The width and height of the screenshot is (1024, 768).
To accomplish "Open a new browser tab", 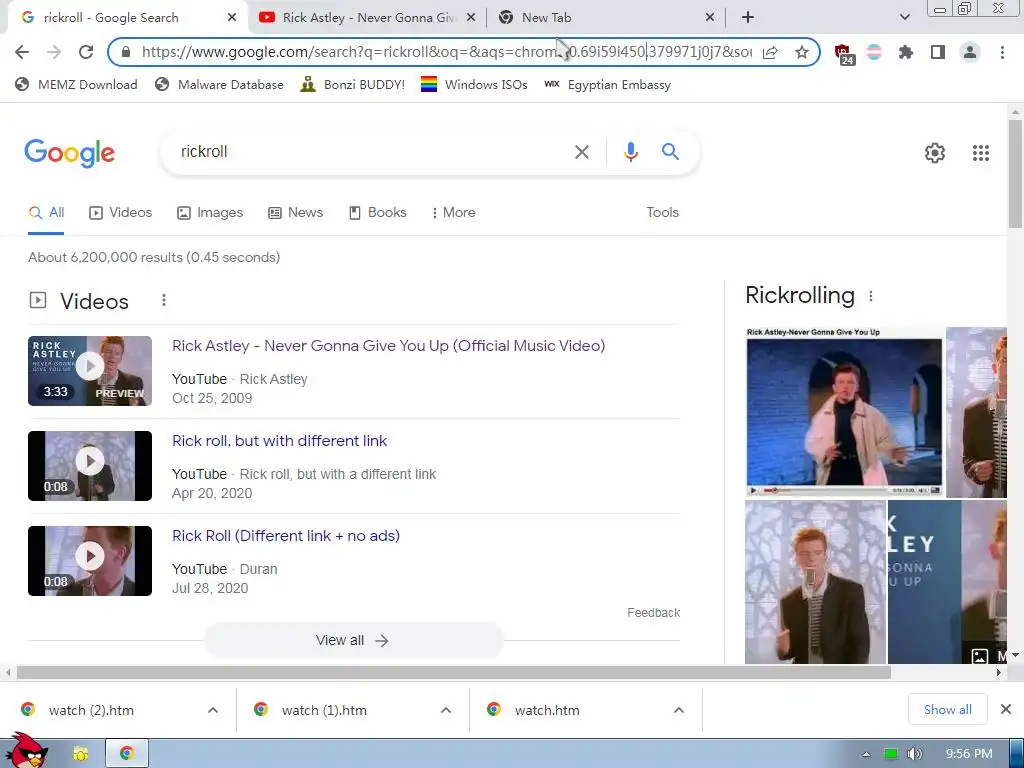I will [x=748, y=18].
